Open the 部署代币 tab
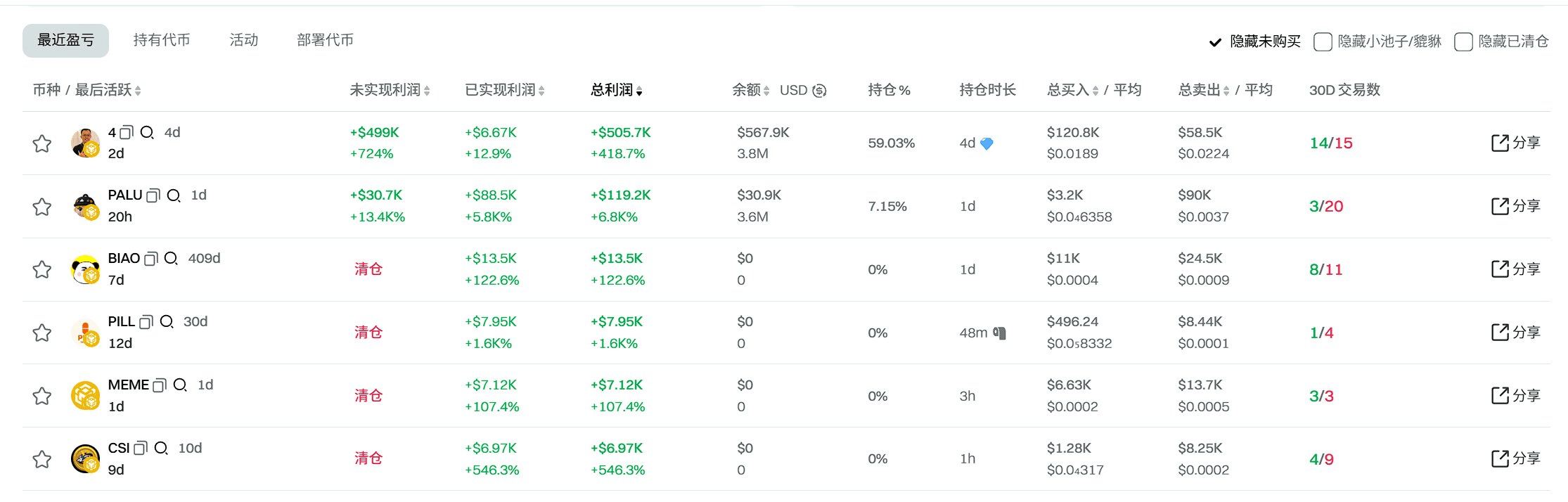 click(x=325, y=40)
